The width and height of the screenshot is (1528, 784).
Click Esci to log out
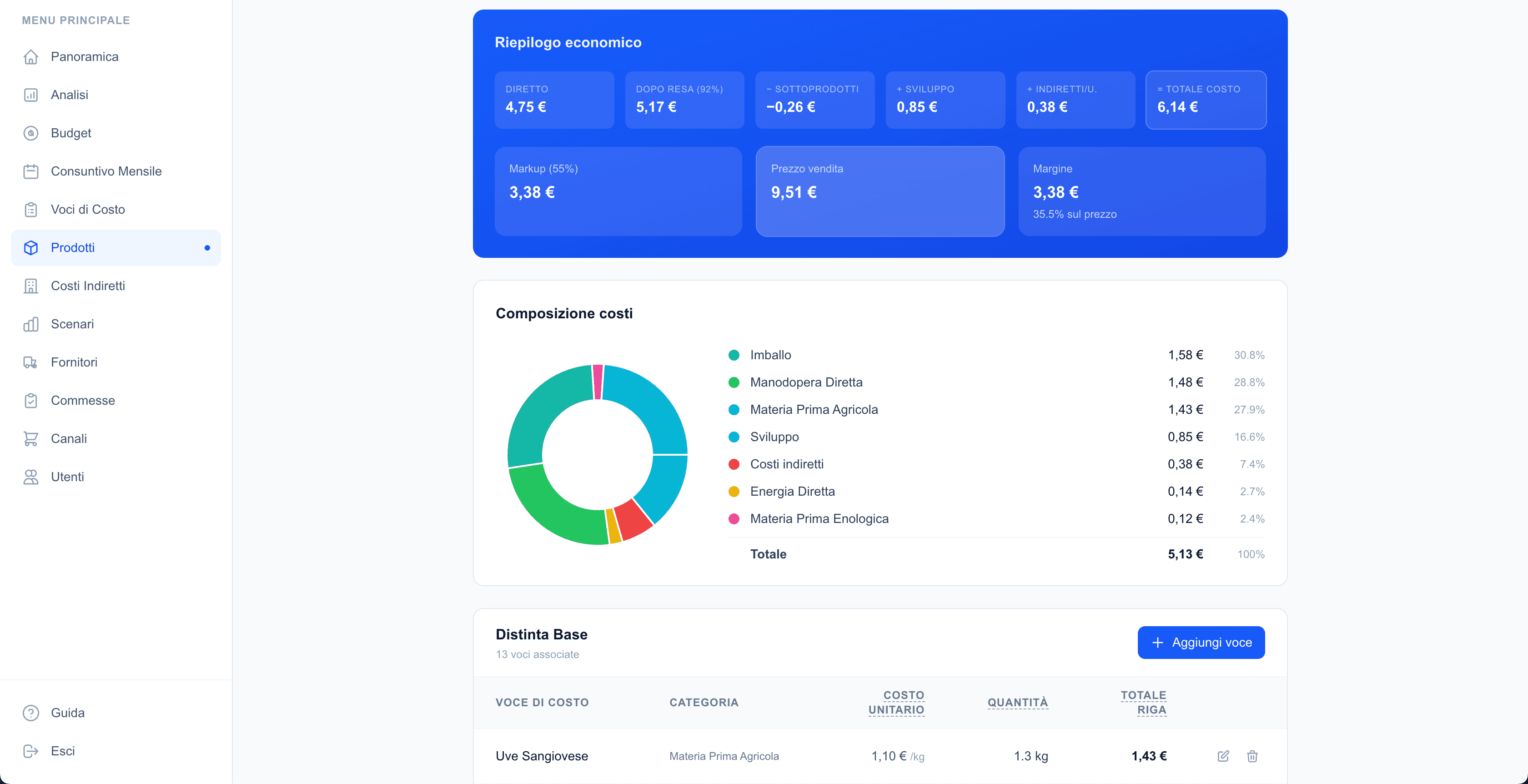116,751
